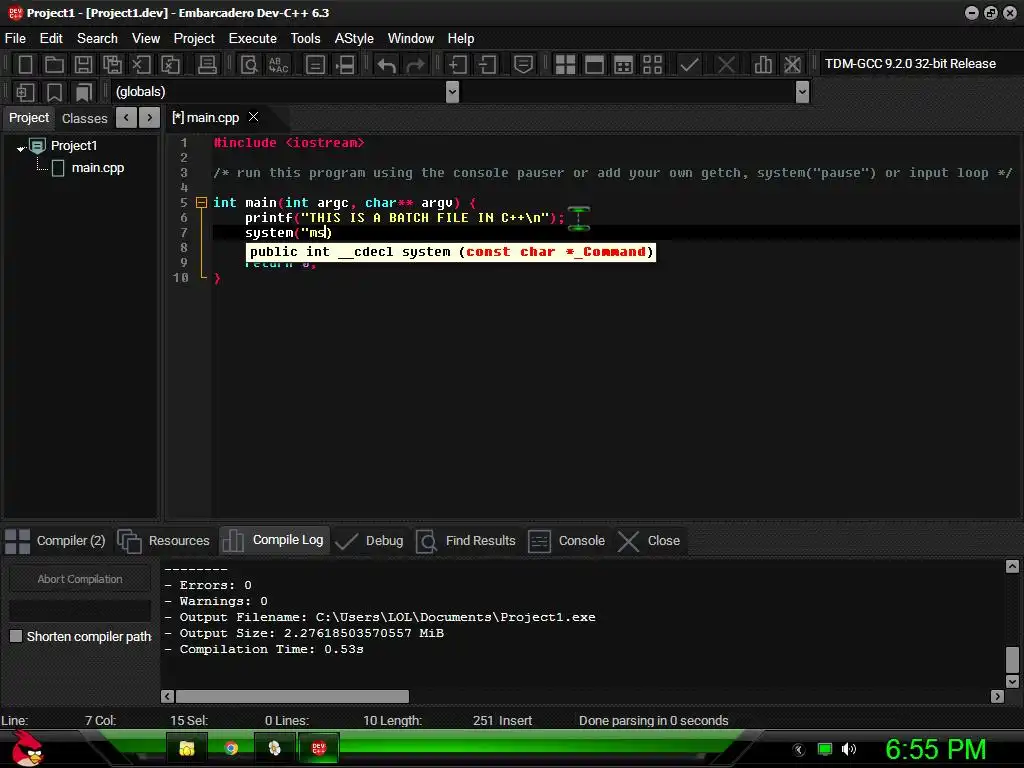Click the Open file folder icon
Image resolution: width=1024 pixels, height=768 pixels.
pyautogui.click(x=54, y=65)
